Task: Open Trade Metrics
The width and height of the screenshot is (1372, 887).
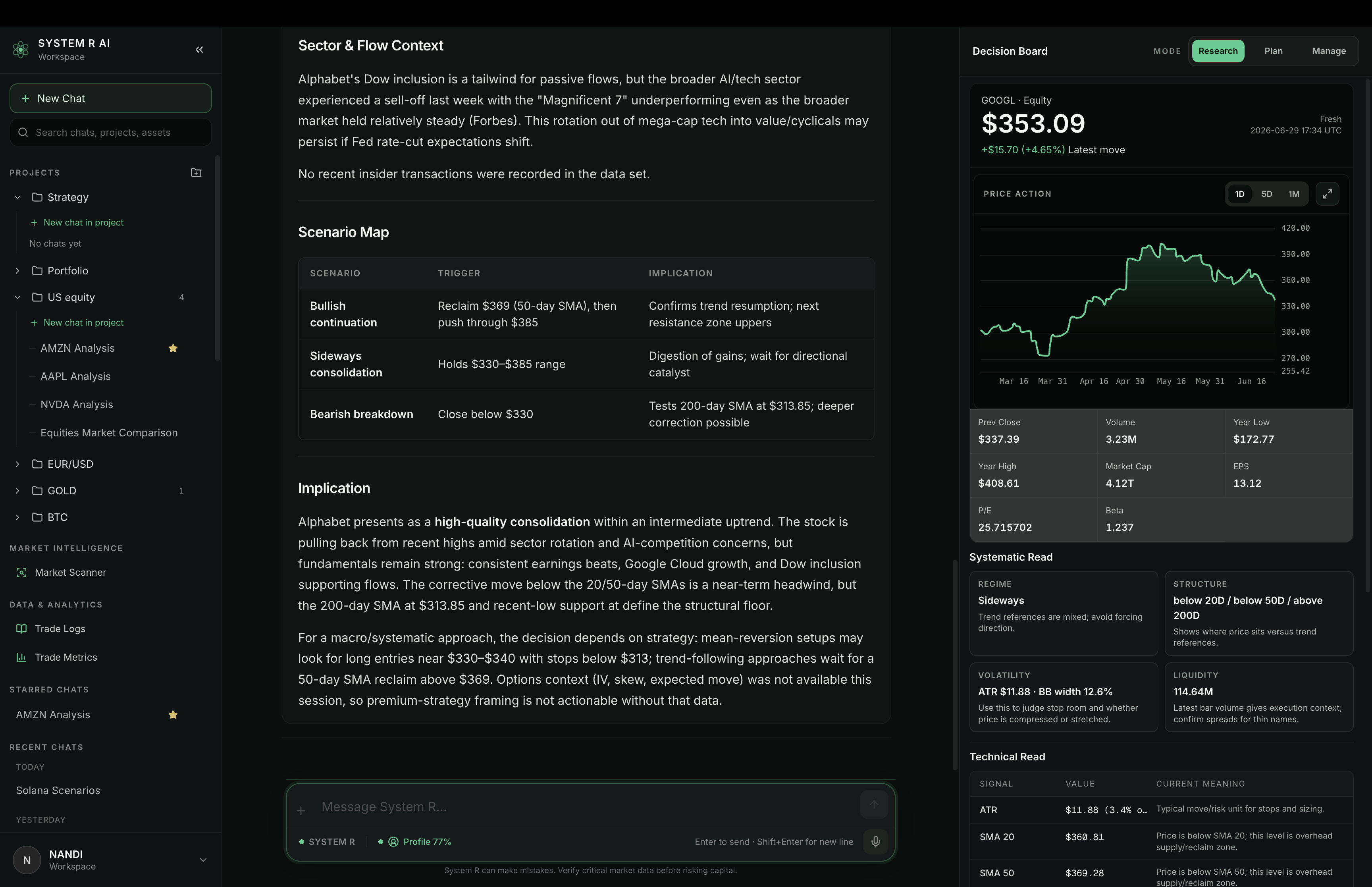Action: click(x=66, y=657)
